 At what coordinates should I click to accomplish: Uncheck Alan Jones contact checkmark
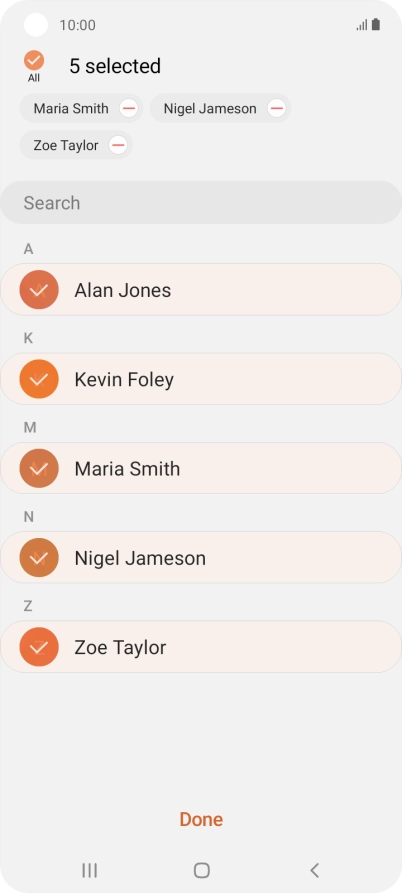tap(39, 290)
